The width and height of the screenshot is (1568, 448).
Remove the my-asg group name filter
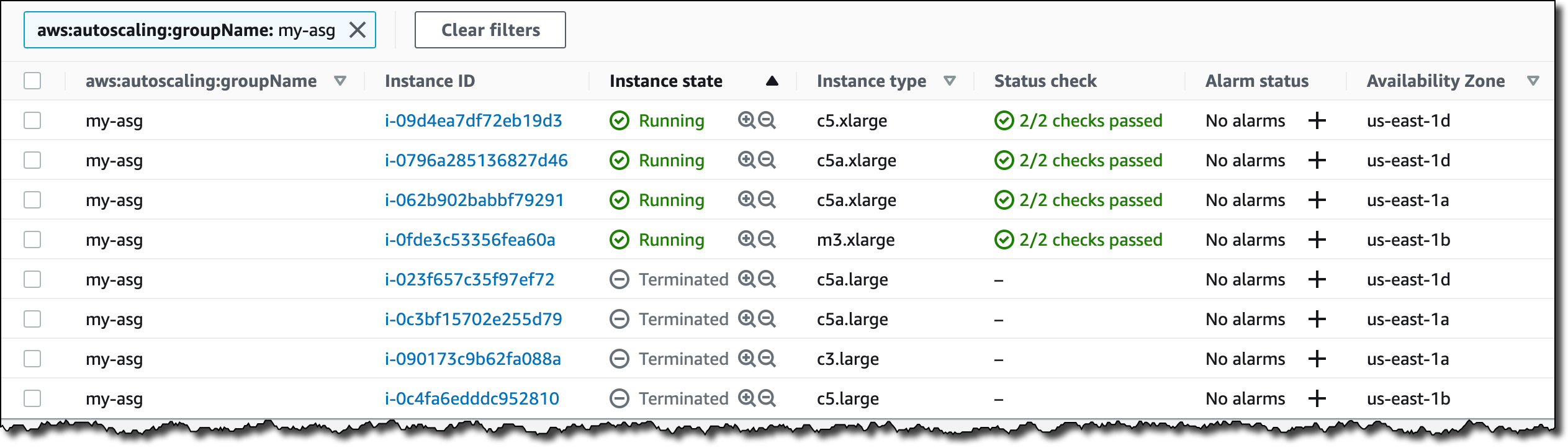(x=358, y=30)
